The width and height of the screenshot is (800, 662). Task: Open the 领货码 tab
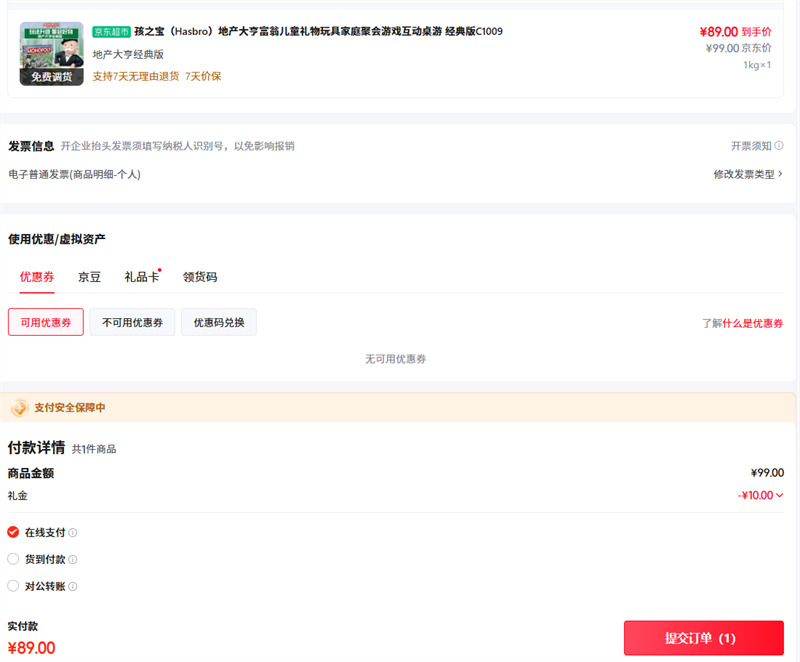tap(200, 277)
